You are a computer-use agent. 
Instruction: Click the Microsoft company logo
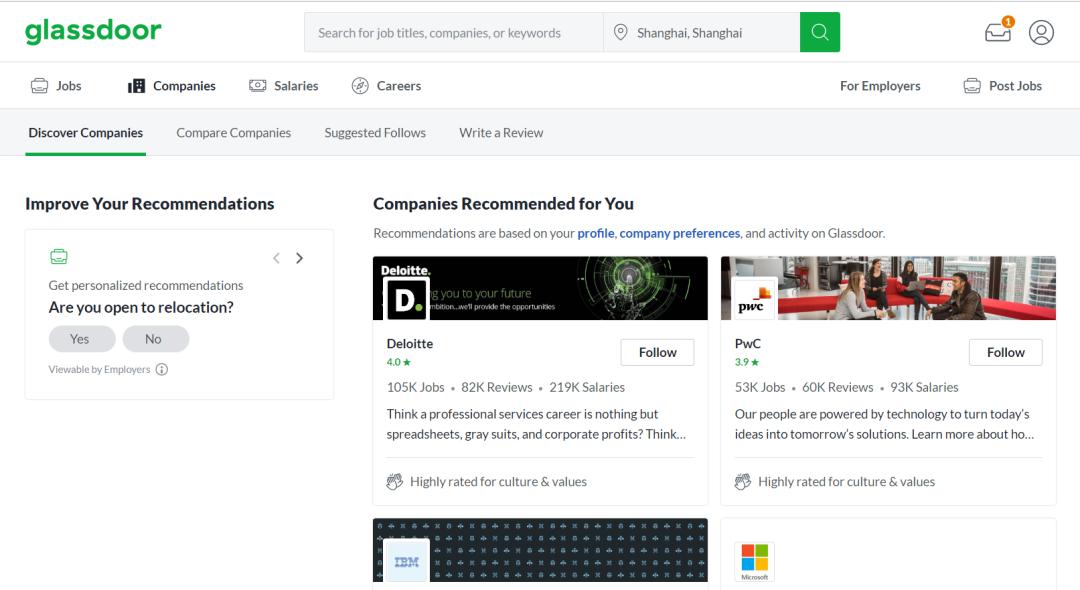pyautogui.click(x=754, y=561)
